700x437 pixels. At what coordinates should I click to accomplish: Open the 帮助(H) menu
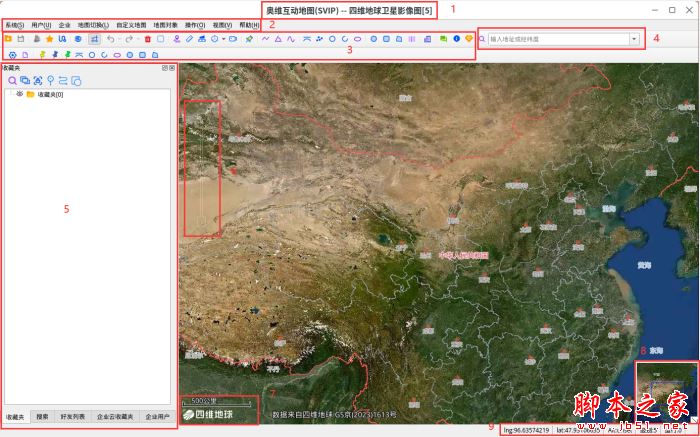tap(249, 25)
